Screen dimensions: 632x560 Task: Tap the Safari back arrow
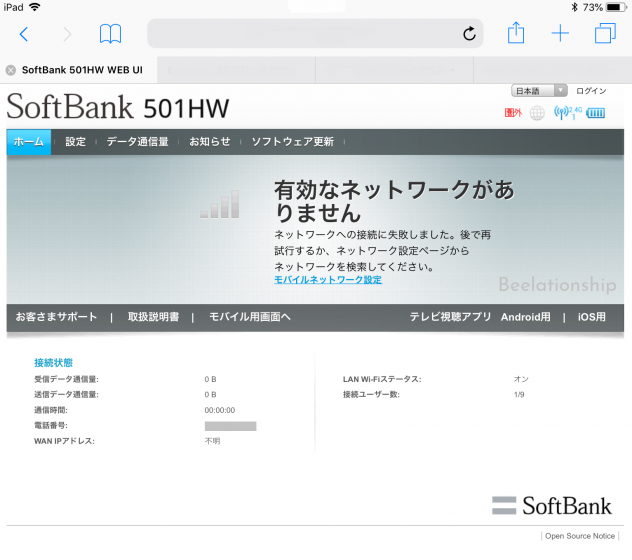pos(24,34)
